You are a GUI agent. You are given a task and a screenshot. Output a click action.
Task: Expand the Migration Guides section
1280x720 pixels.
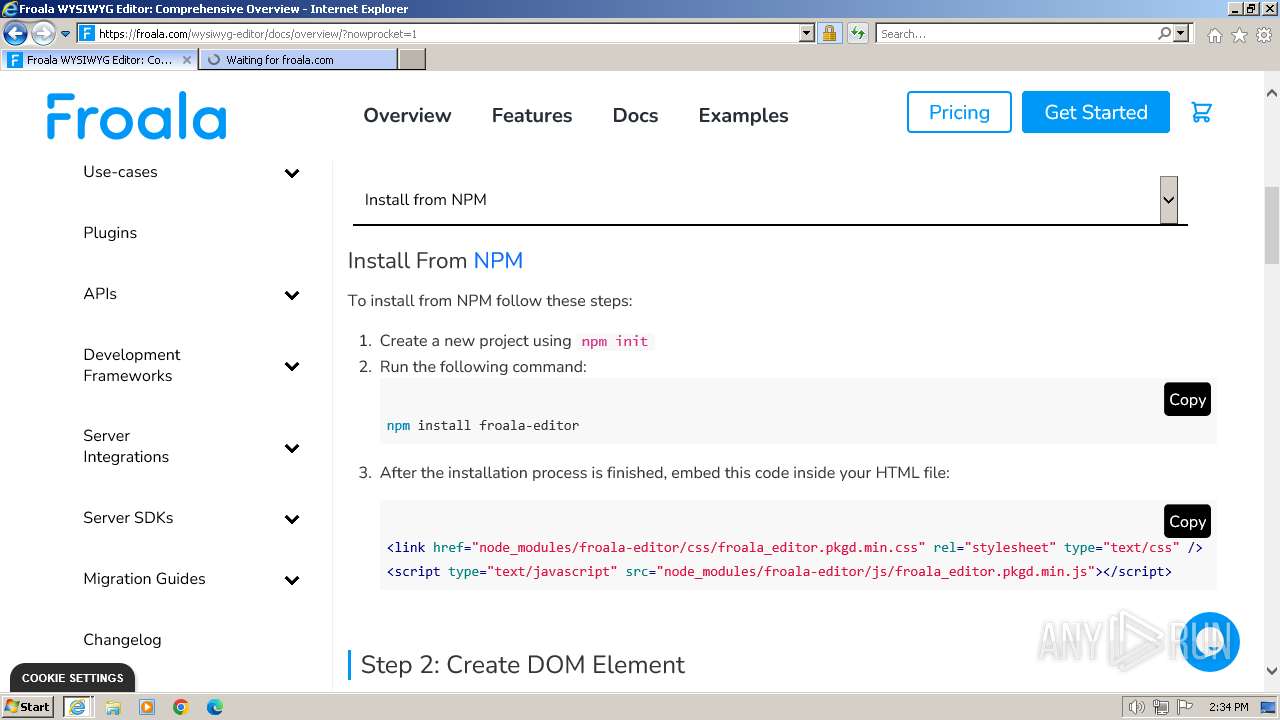tap(292, 580)
